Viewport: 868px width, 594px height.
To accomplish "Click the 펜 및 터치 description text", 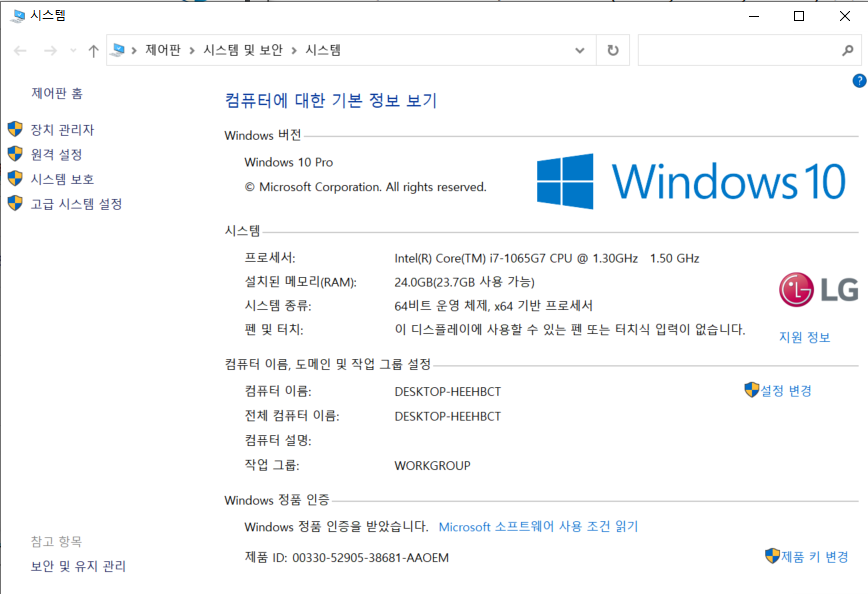I will (x=570, y=330).
